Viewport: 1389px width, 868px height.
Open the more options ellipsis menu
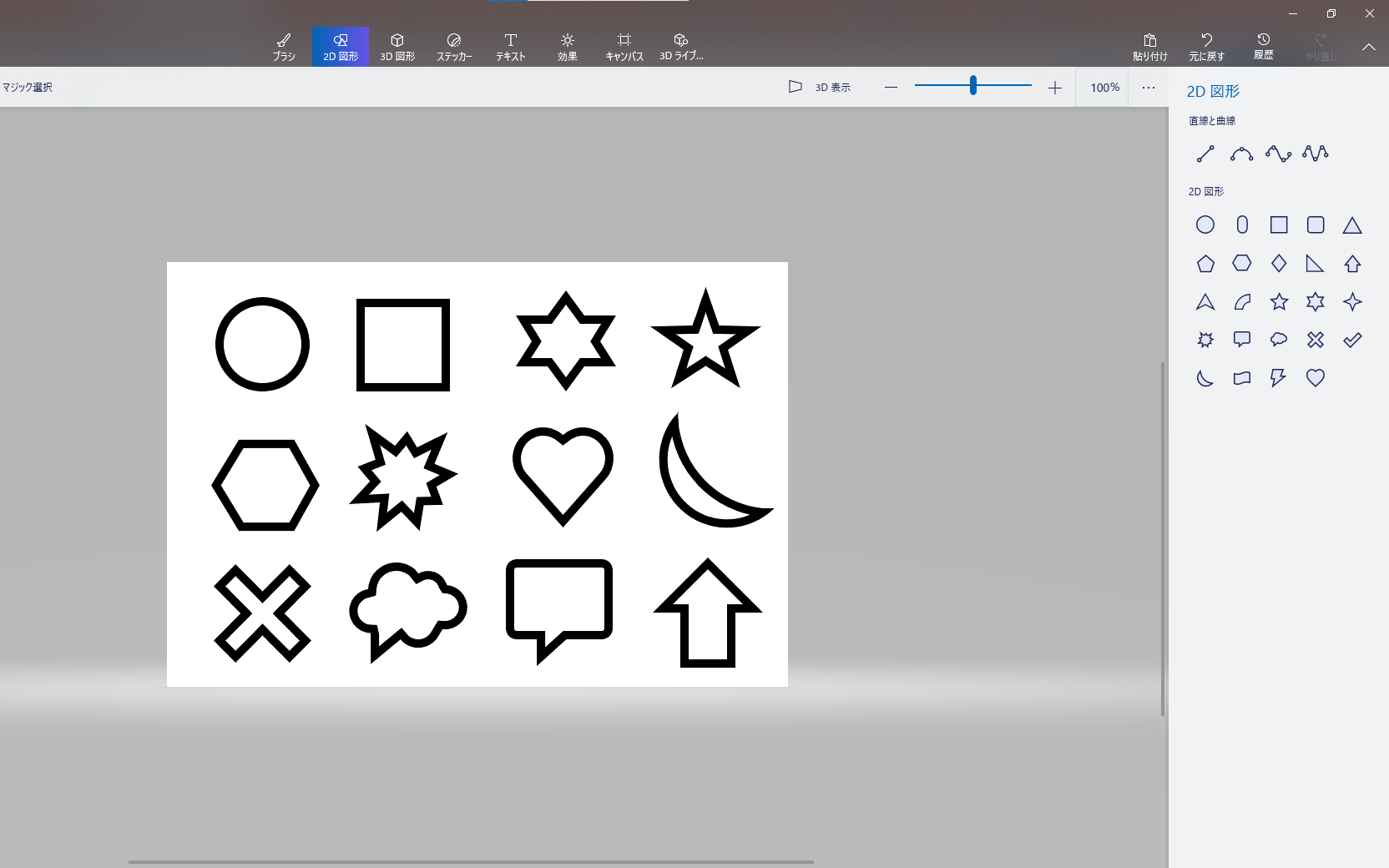point(1149,88)
